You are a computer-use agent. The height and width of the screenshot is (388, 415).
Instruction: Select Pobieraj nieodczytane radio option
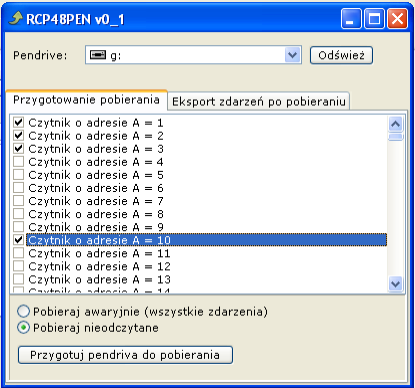23,327
